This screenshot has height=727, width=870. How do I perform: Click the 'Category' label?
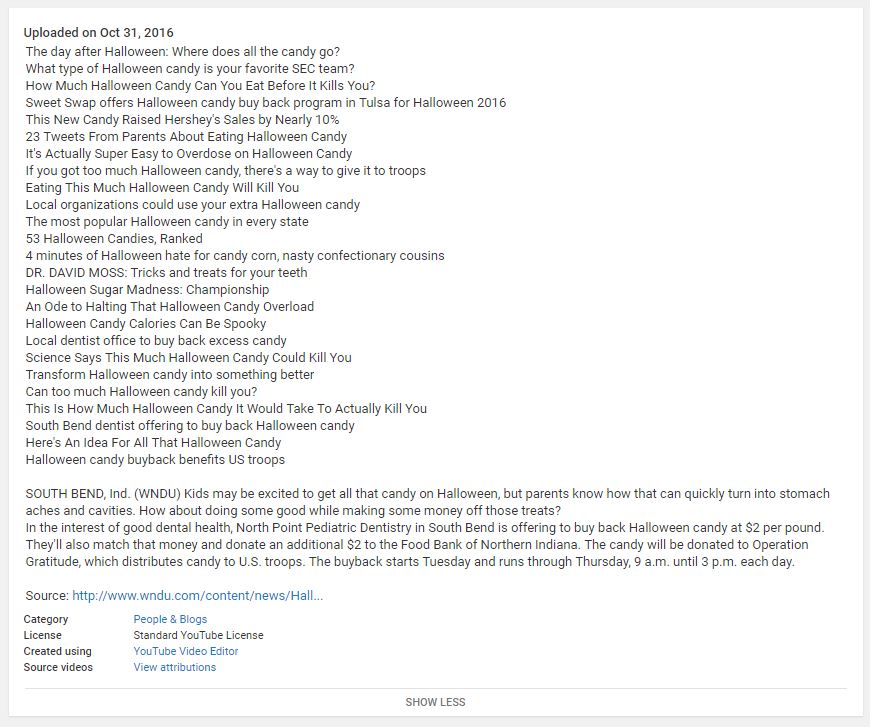pos(45,619)
